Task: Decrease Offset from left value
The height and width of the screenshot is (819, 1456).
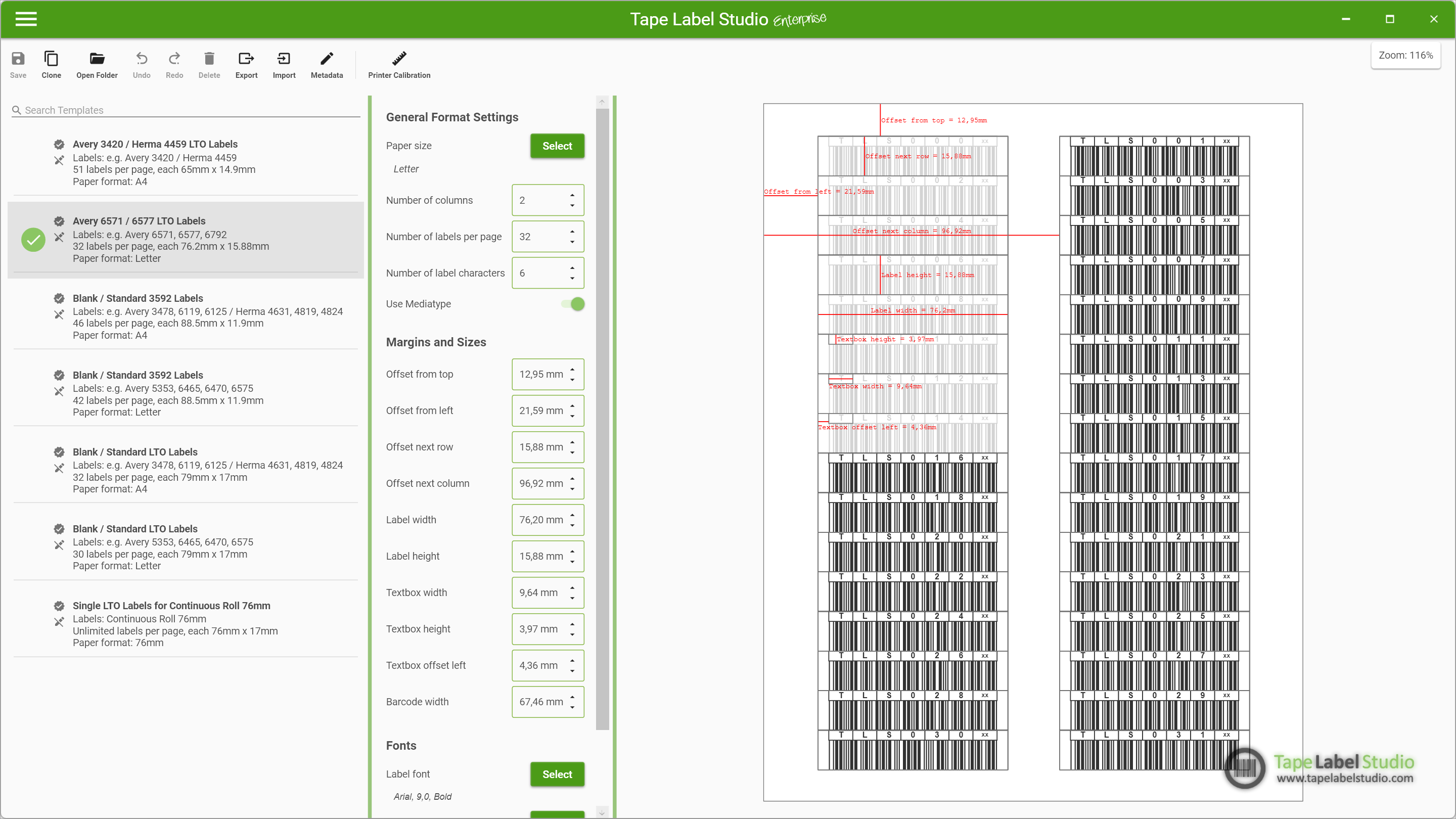Action: 572,416
